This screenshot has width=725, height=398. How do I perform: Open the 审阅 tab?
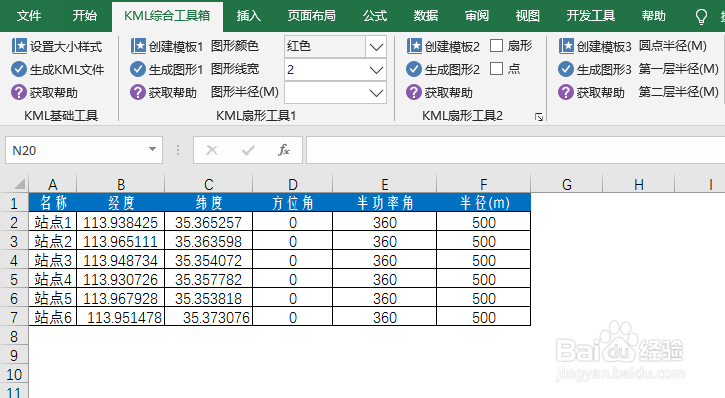477,16
